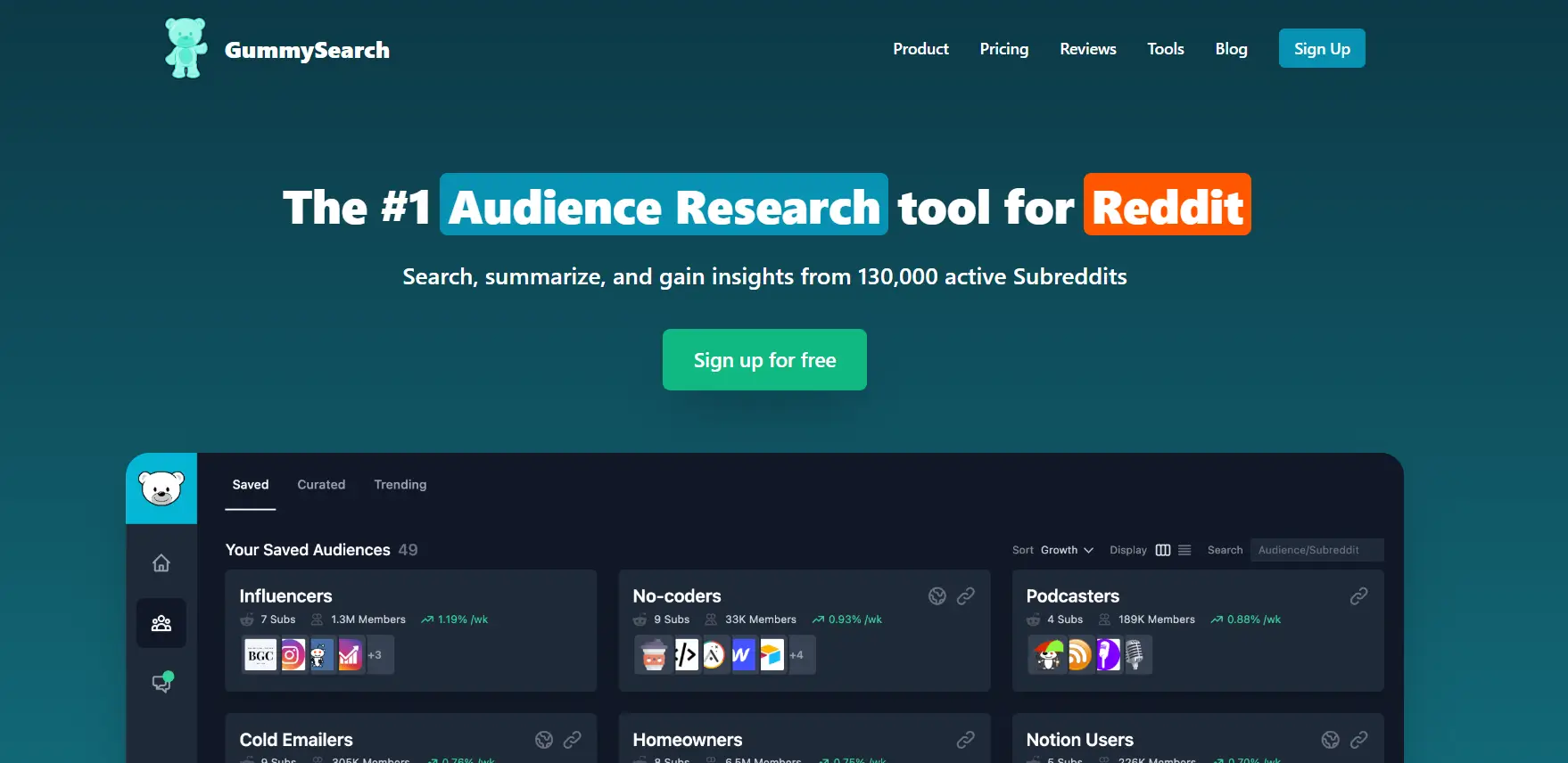Click the Sign Up button in header
1568x763 pixels.
click(x=1322, y=48)
